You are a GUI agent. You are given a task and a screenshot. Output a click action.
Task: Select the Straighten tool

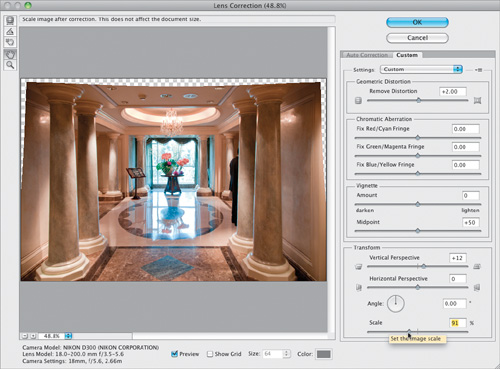click(x=10, y=31)
